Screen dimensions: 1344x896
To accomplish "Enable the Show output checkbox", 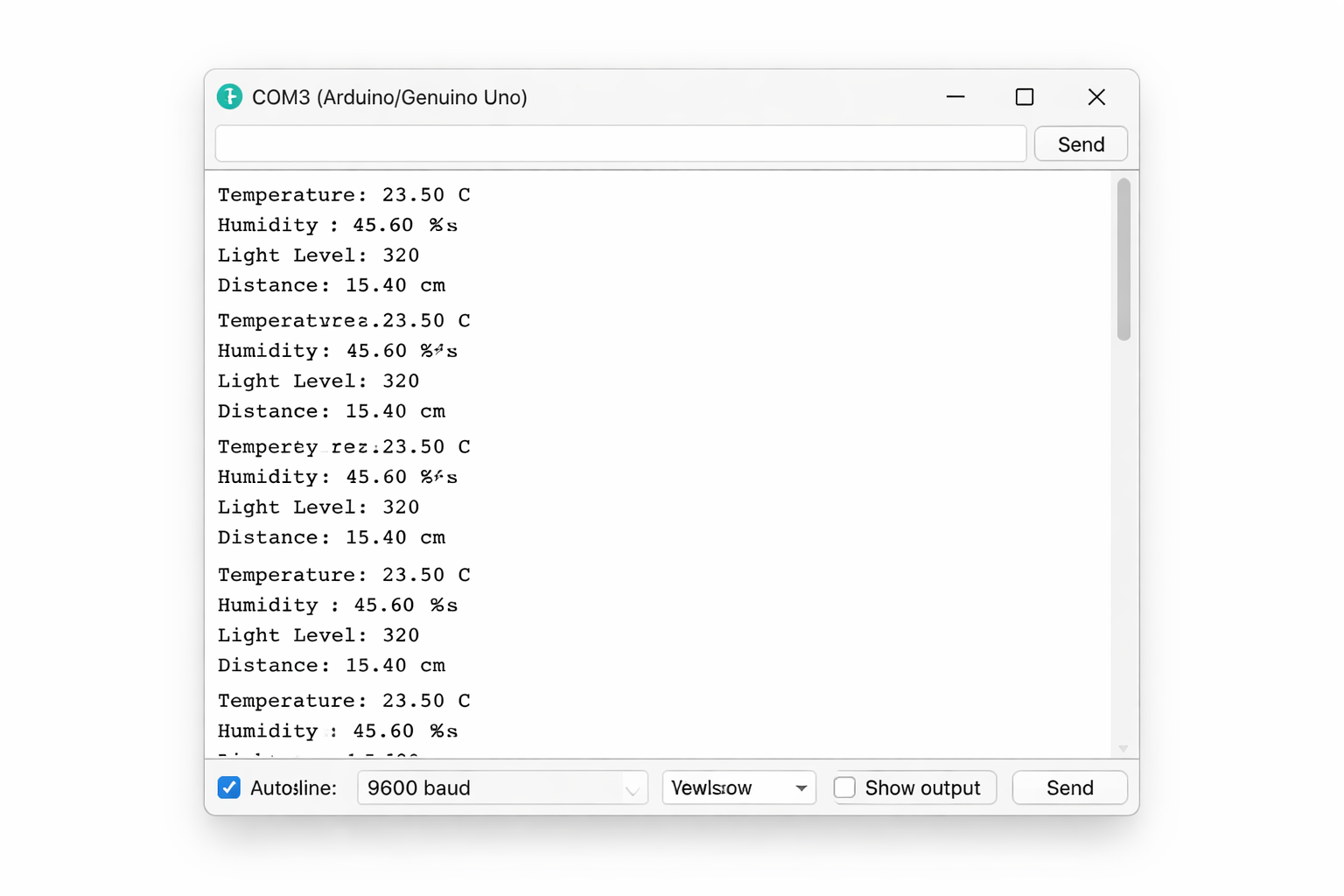I will click(844, 787).
